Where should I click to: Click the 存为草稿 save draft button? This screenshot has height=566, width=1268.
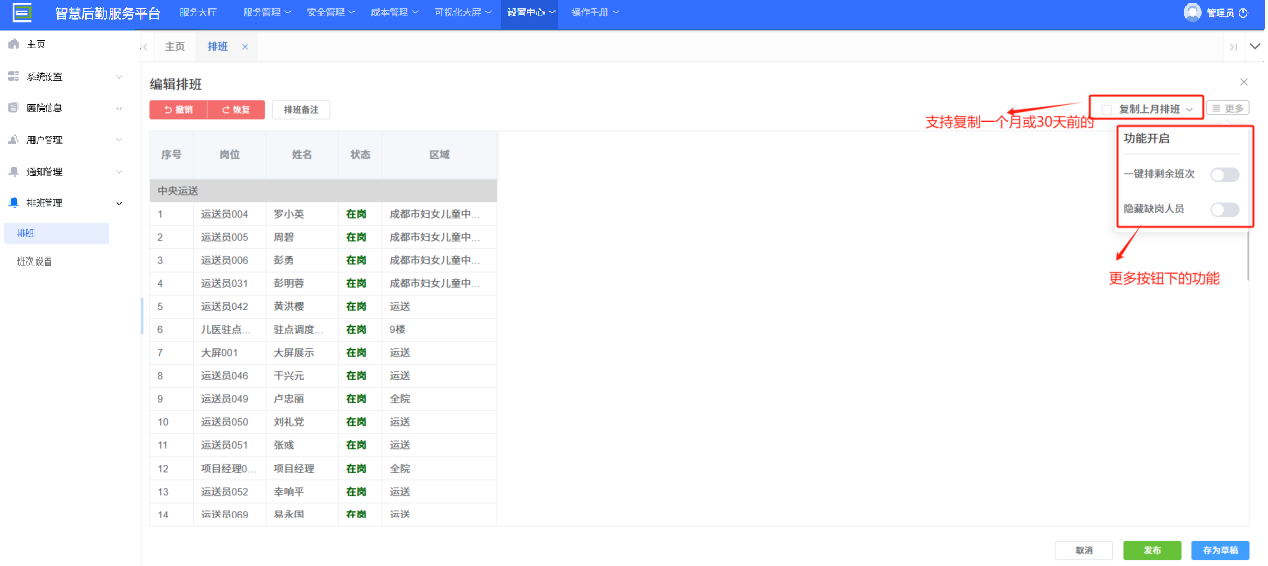pos(1220,550)
